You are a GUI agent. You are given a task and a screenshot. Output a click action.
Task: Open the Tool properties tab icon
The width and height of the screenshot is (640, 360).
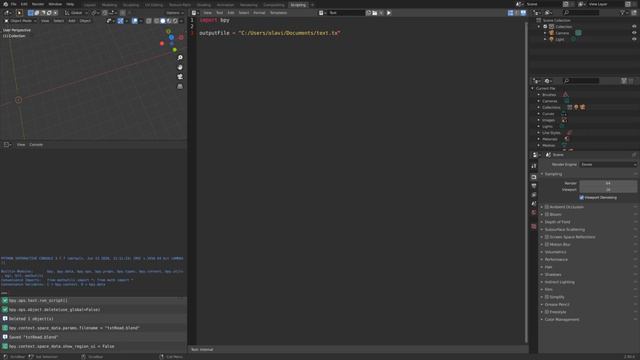[x=534, y=166]
